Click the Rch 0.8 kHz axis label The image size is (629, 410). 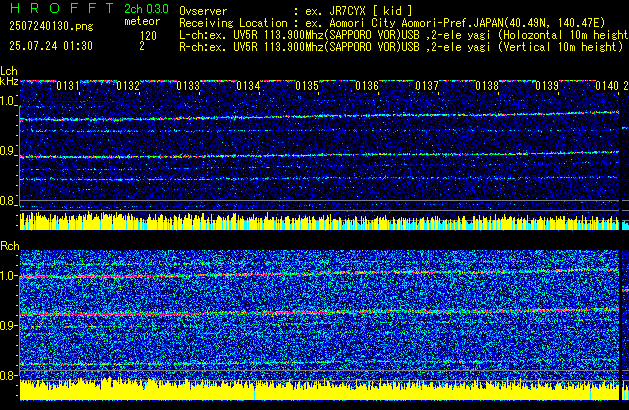pos(8,375)
